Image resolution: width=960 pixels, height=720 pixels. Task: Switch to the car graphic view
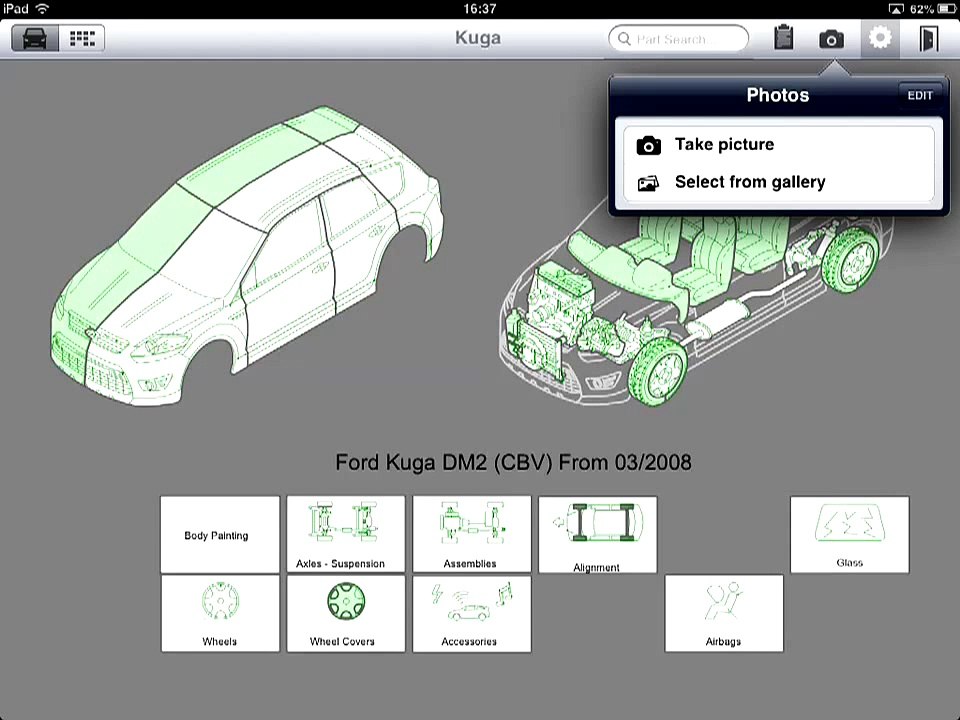[35, 38]
